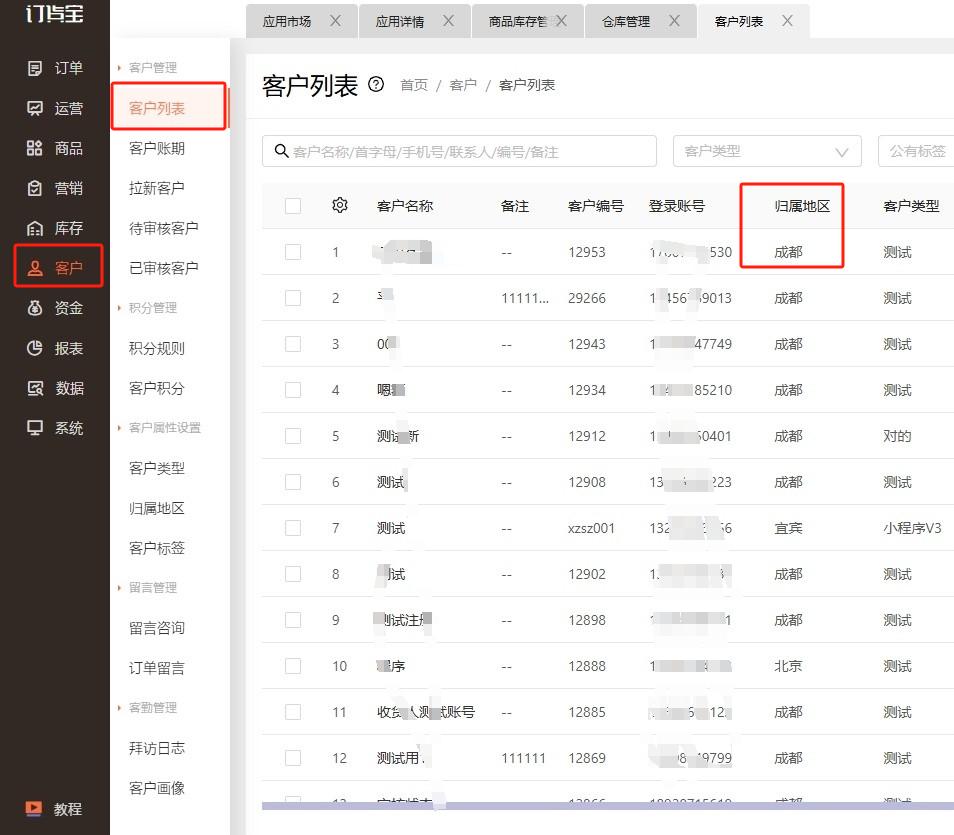Click the 北京 region cell in row 10
The width and height of the screenshot is (954, 835).
coord(788,666)
